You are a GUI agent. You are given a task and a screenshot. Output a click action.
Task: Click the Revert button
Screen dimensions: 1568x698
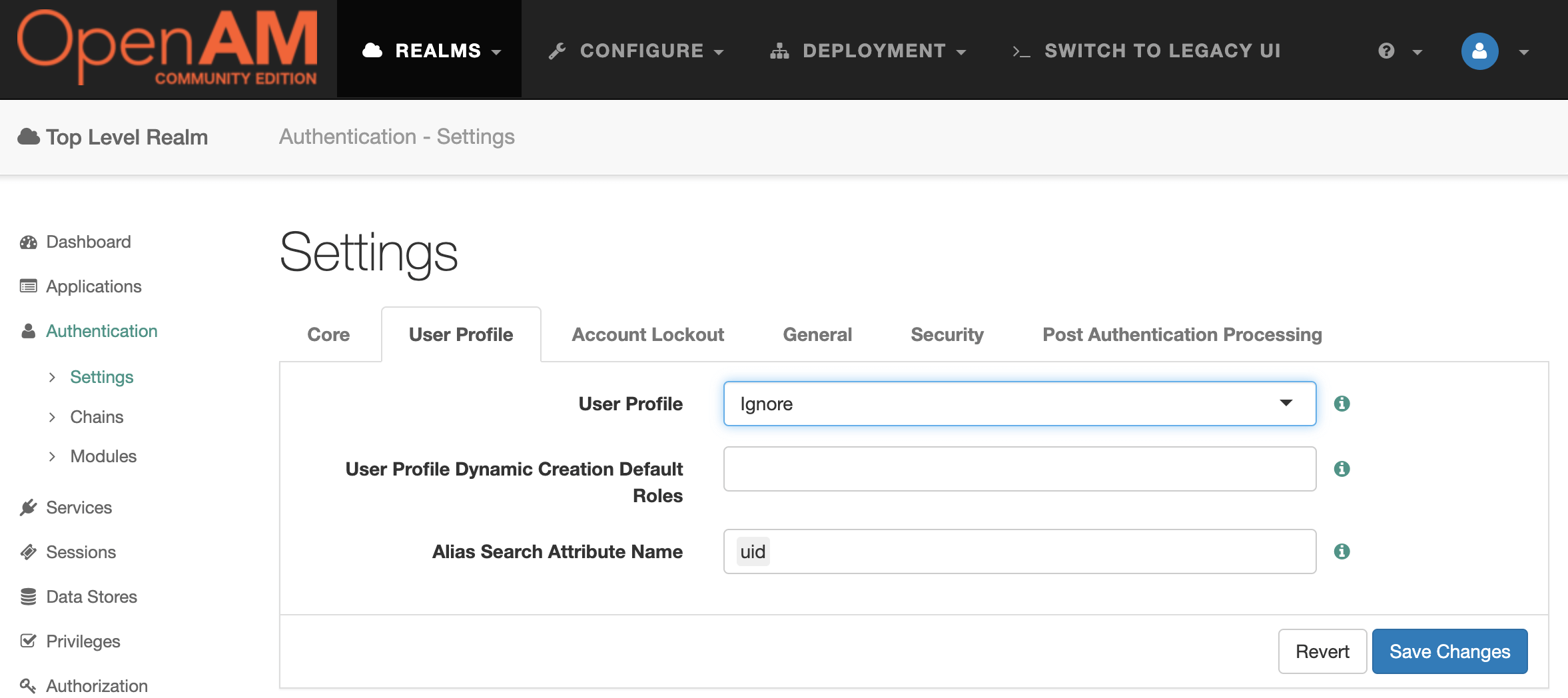coord(1322,651)
